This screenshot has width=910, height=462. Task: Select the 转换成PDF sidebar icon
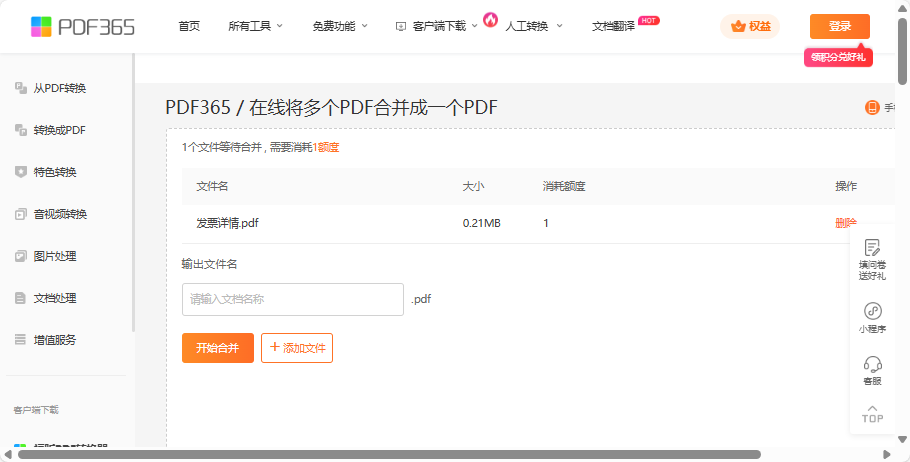[21, 130]
